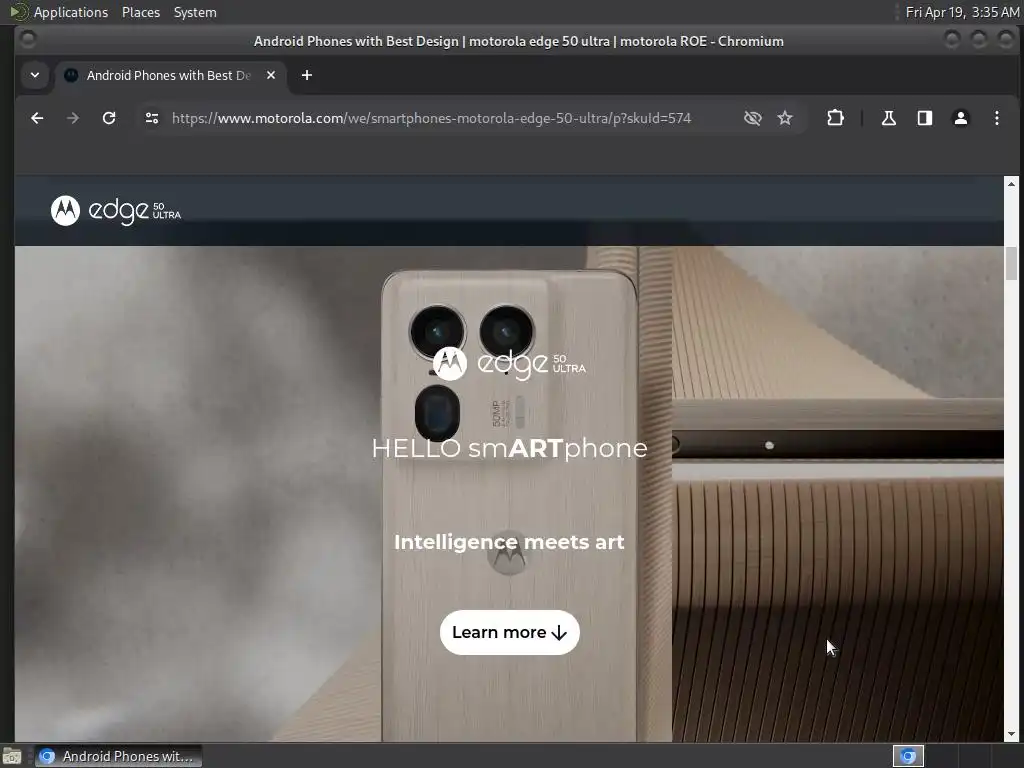The width and height of the screenshot is (1024, 768).
Task: Open Chrome Labs flask icon
Action: pos(889,118)
